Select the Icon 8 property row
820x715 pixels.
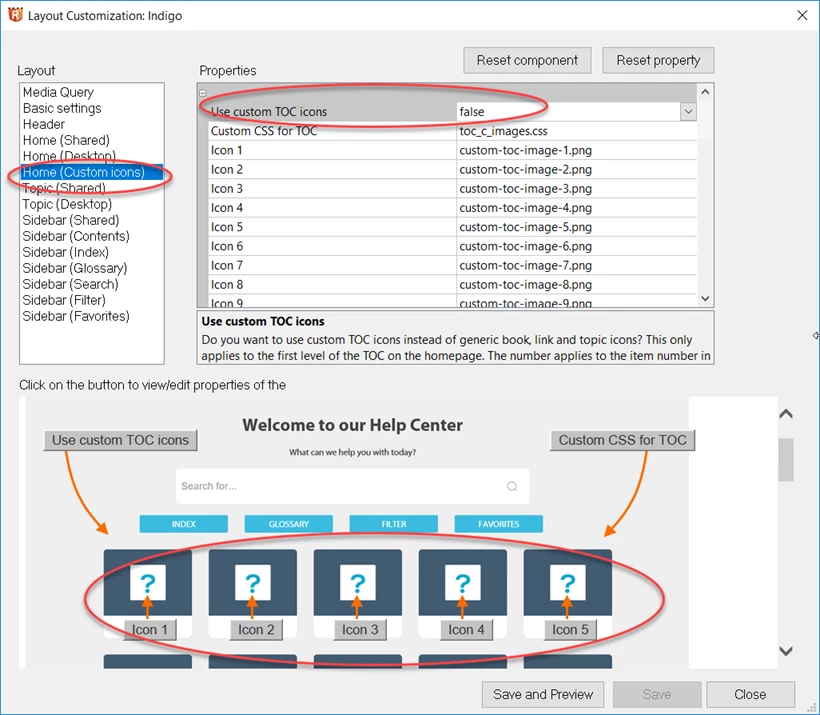pyautogui.click(x=453, y=285)
